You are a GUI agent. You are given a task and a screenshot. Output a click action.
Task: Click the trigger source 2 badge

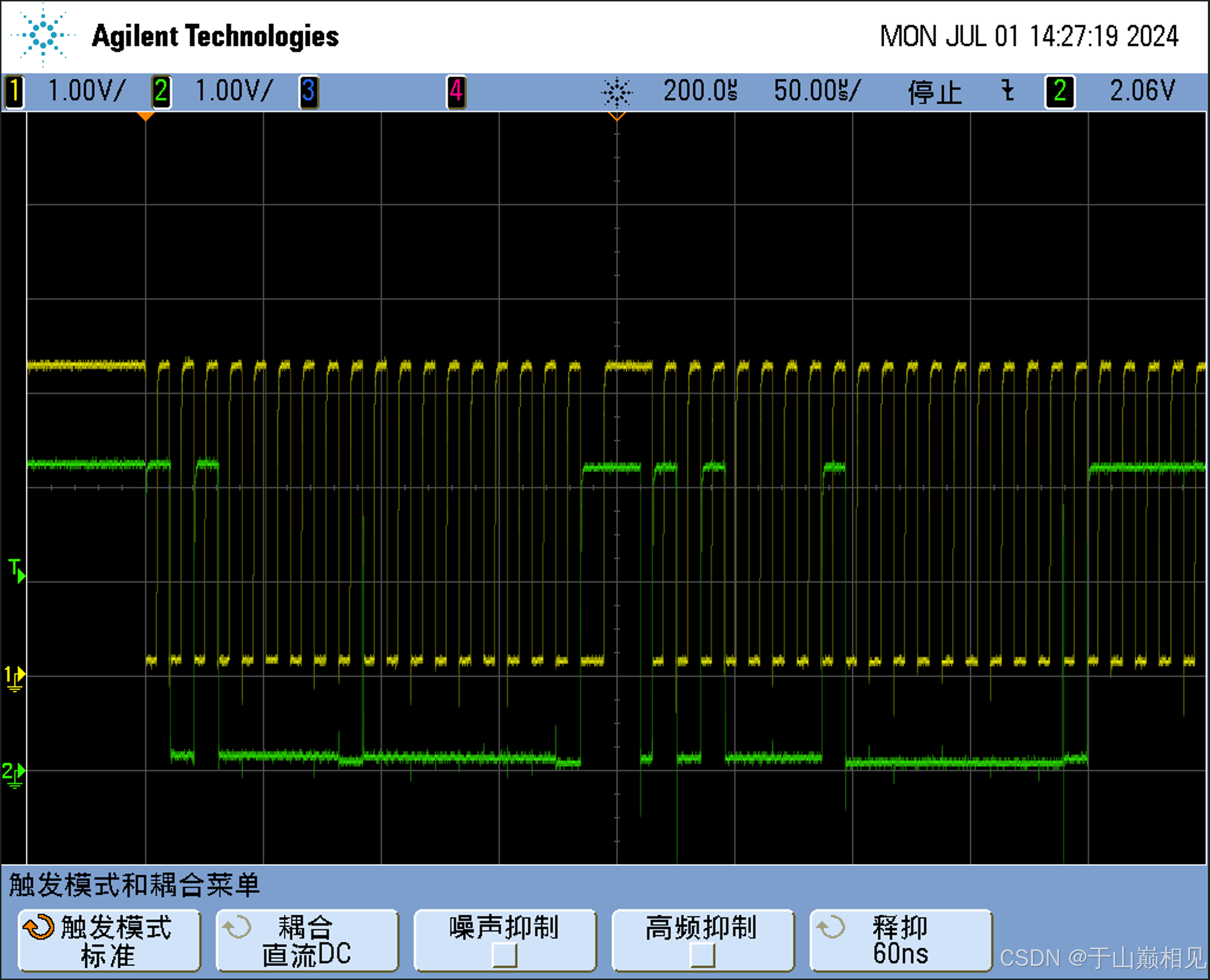(x=1060, y=91)
